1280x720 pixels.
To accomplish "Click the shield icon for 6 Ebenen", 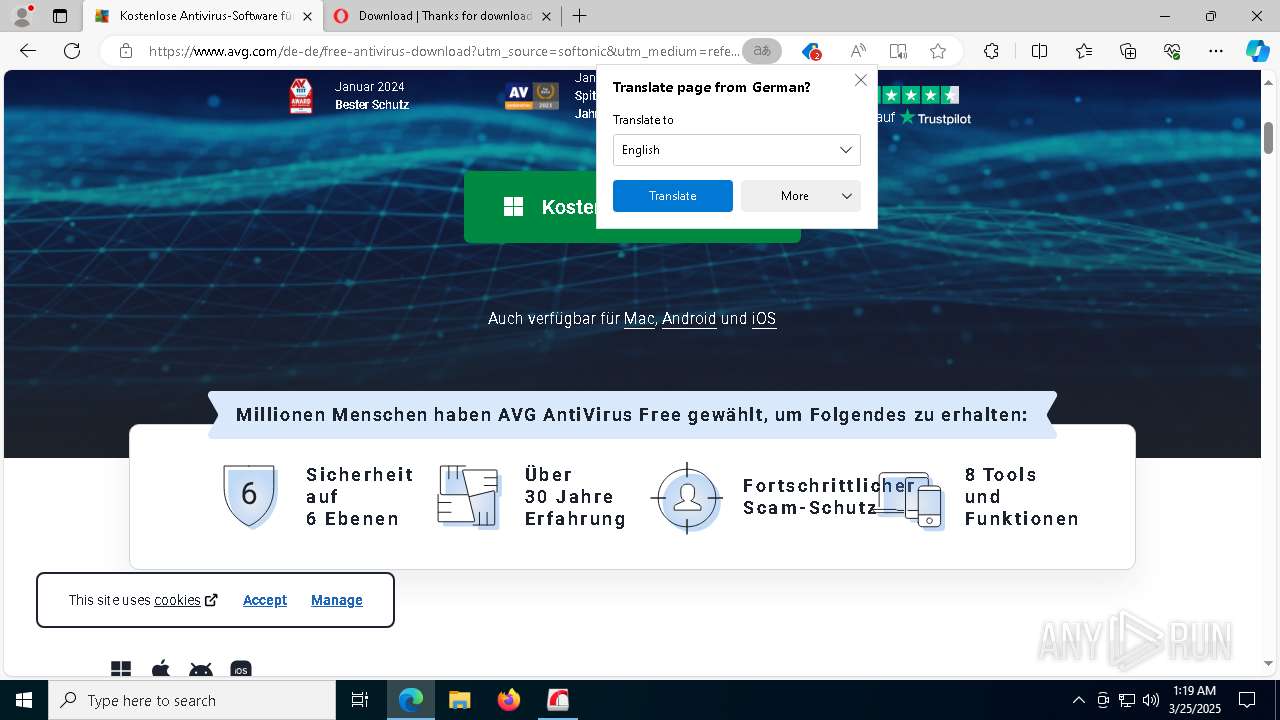I will [x=249, y=496].
